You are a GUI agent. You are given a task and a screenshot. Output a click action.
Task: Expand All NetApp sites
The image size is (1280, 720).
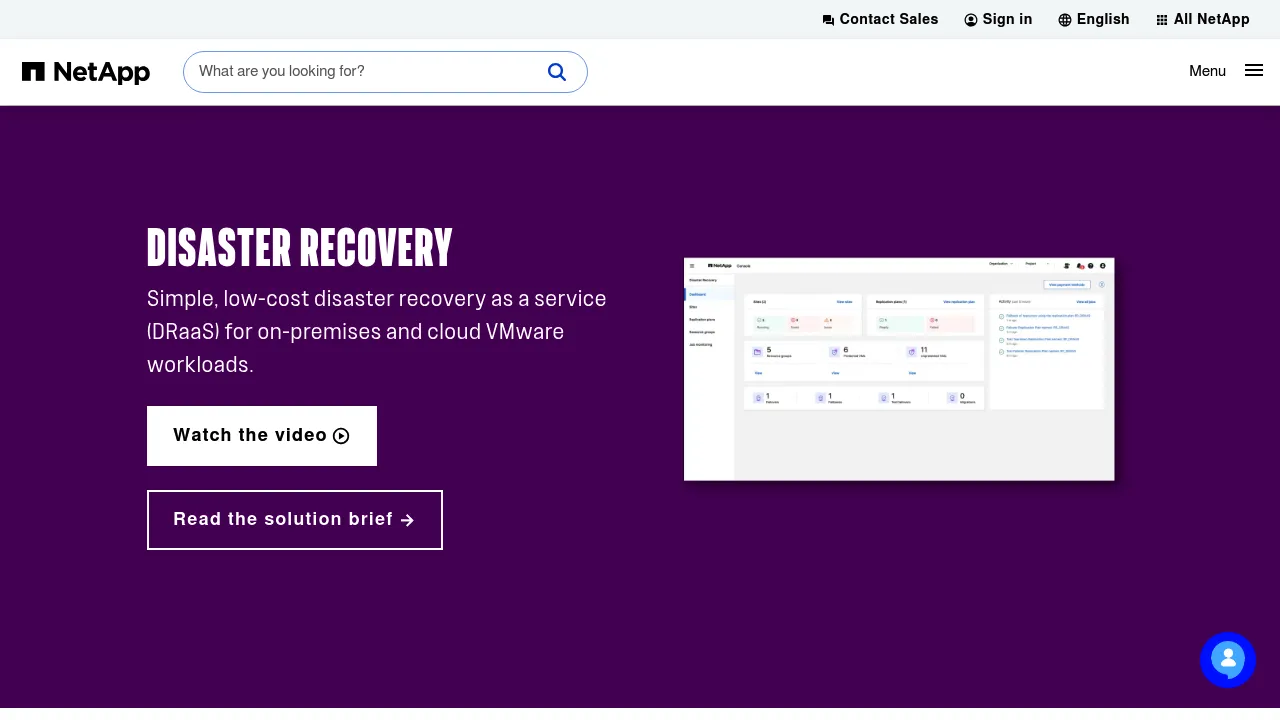(x=1203, y=19)
